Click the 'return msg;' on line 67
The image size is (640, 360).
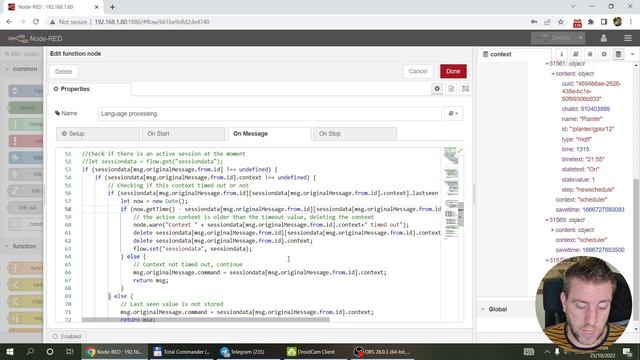point(151,280)
